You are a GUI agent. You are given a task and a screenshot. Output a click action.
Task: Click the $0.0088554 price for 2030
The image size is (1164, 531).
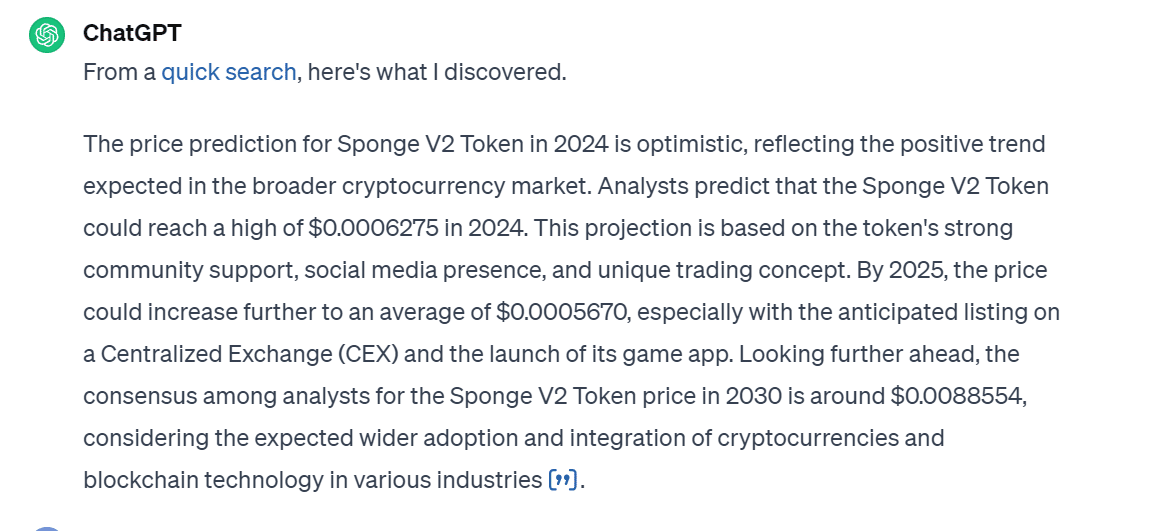click(957, 397)
